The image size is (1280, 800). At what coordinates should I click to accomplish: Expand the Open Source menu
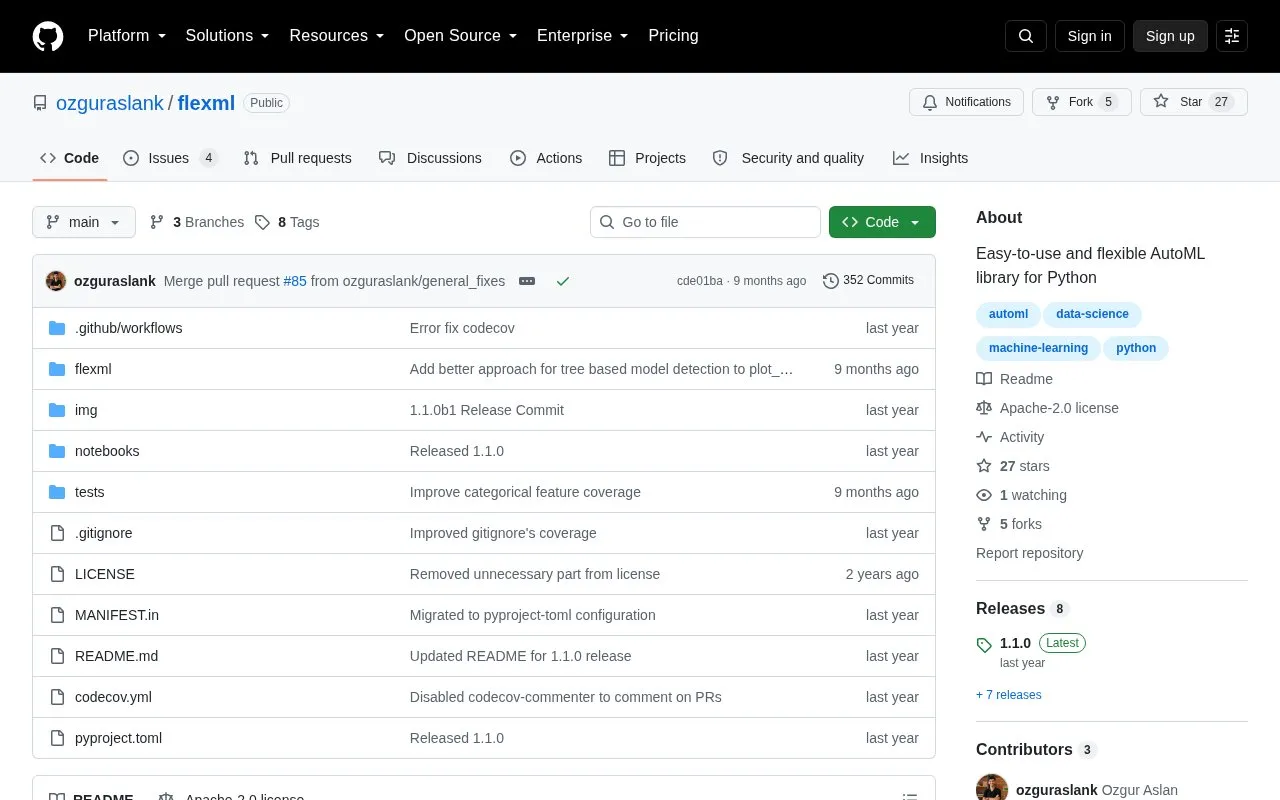click(x=461, y=36)
